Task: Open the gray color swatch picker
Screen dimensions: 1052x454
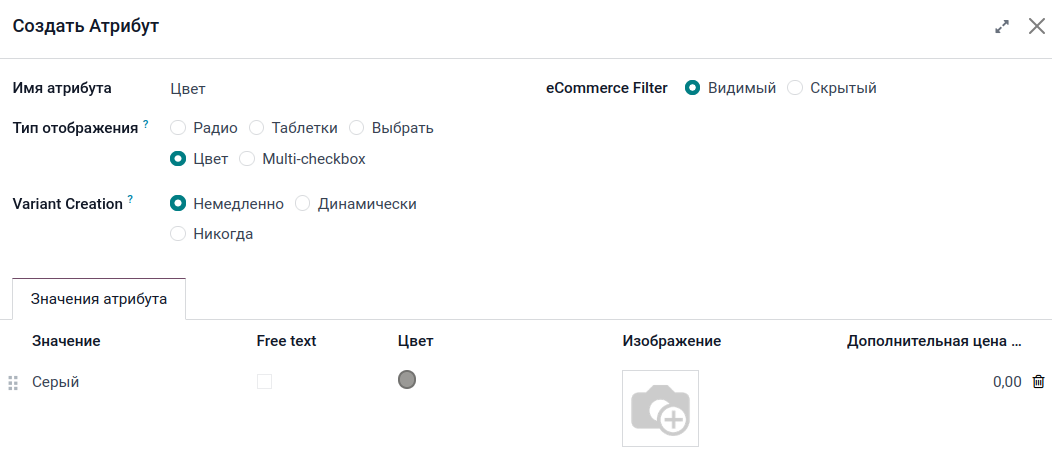Action: coord(407,380)
